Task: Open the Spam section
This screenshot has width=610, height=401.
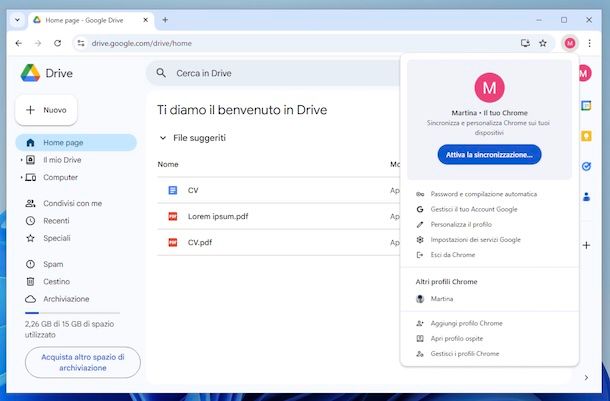Action: [55, 265]
